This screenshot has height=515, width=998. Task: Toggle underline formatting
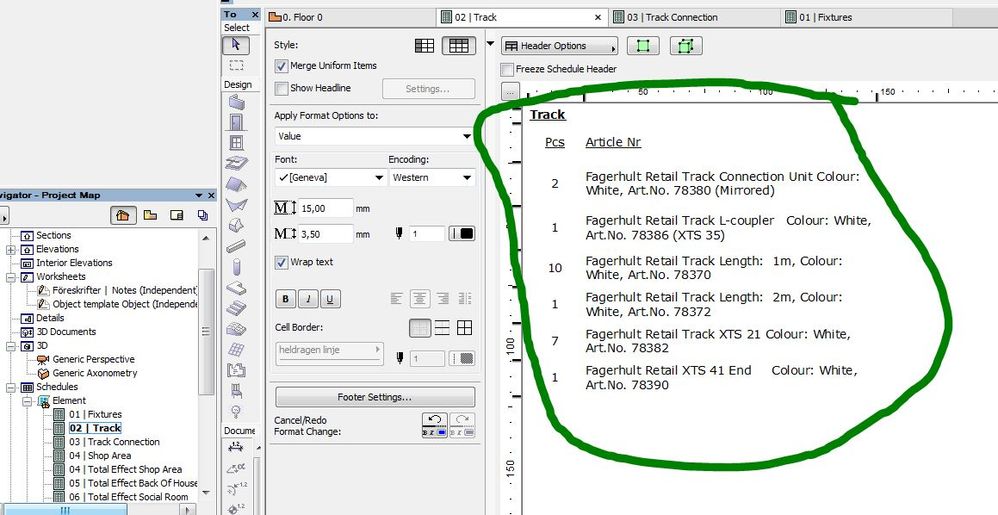point(330,299)
